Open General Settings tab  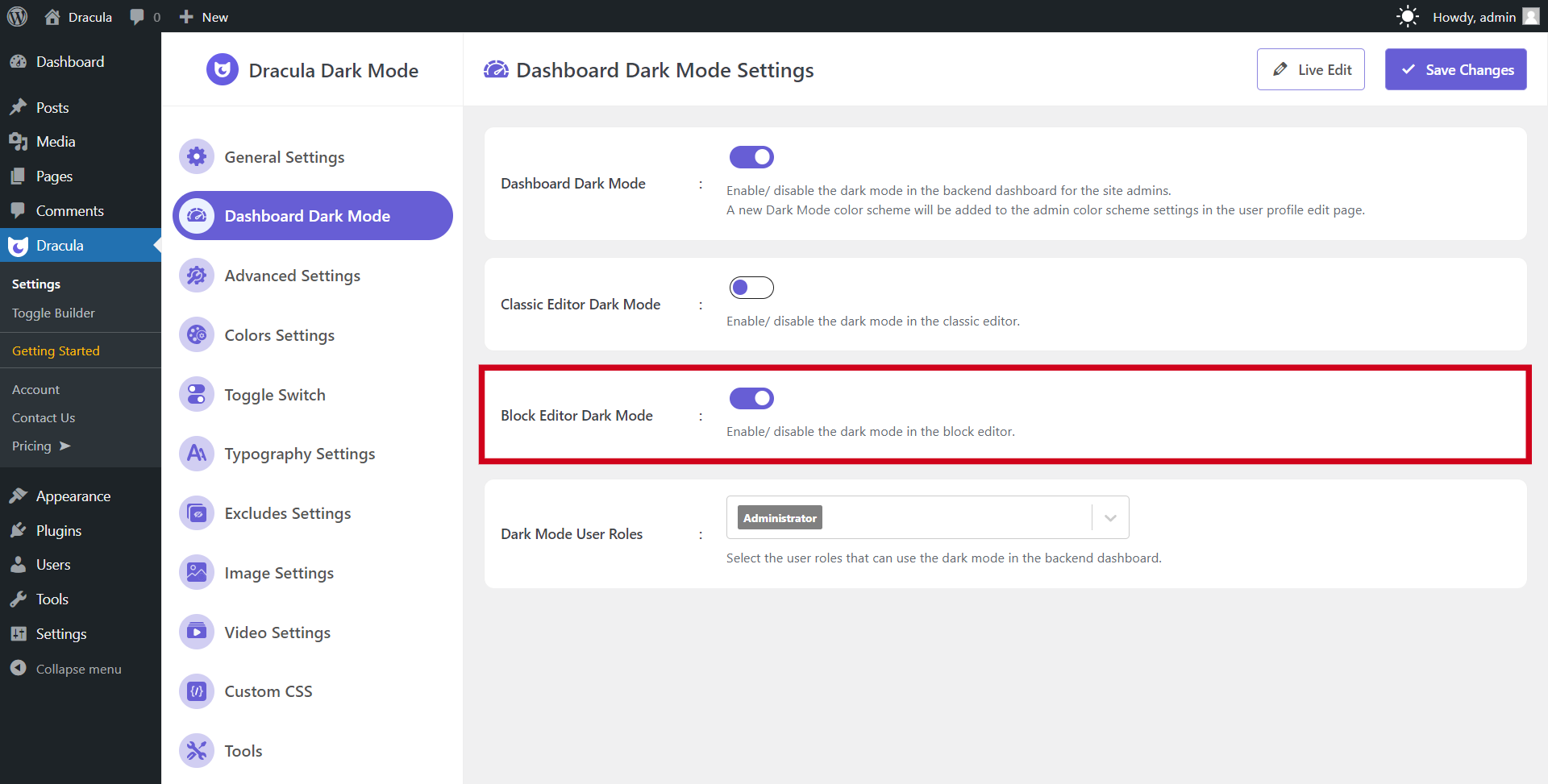(x=313, y=157)
